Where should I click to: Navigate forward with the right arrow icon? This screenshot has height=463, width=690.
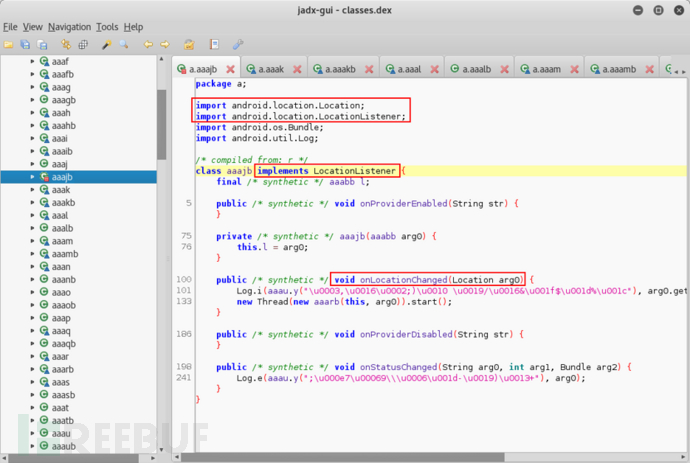(163, 45)
